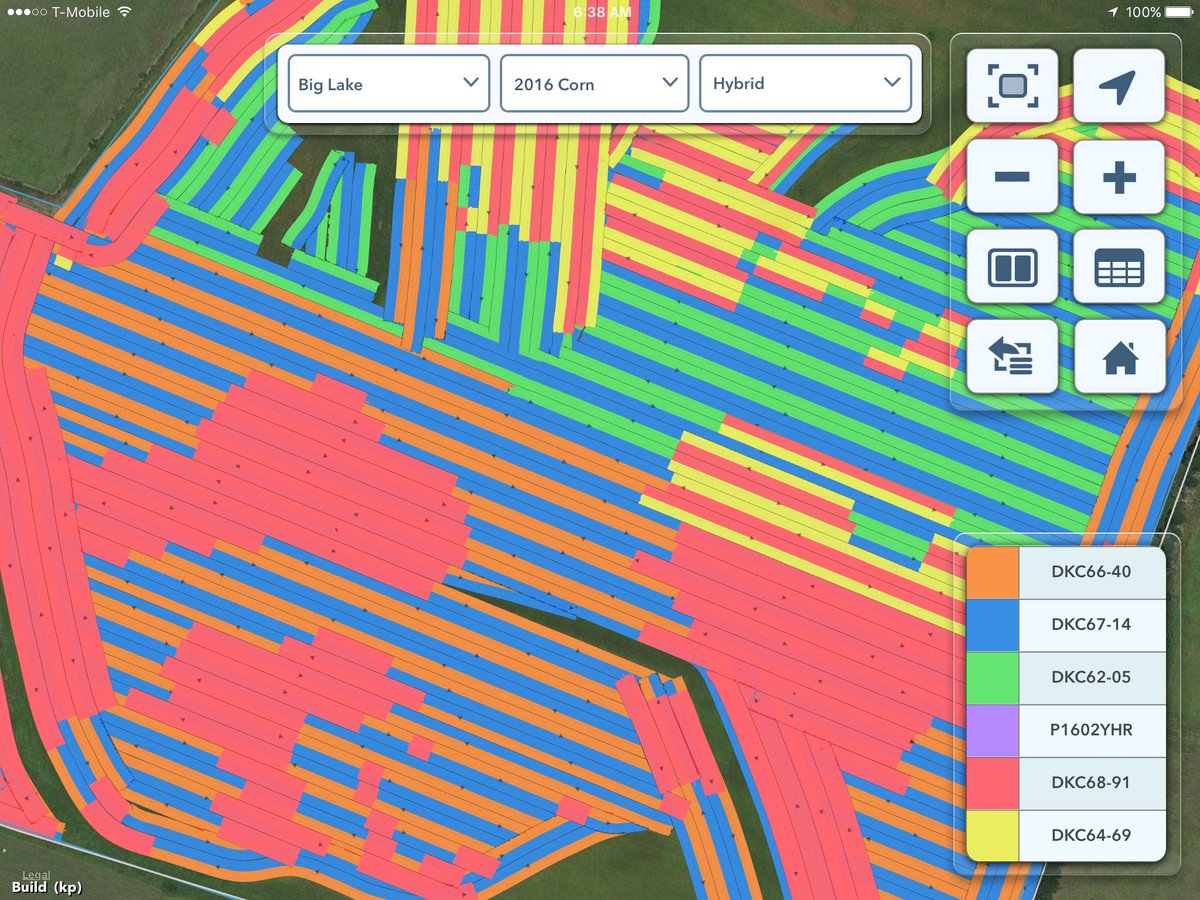Tap the Wi-Fi status bar icon

tap(124, 12)
